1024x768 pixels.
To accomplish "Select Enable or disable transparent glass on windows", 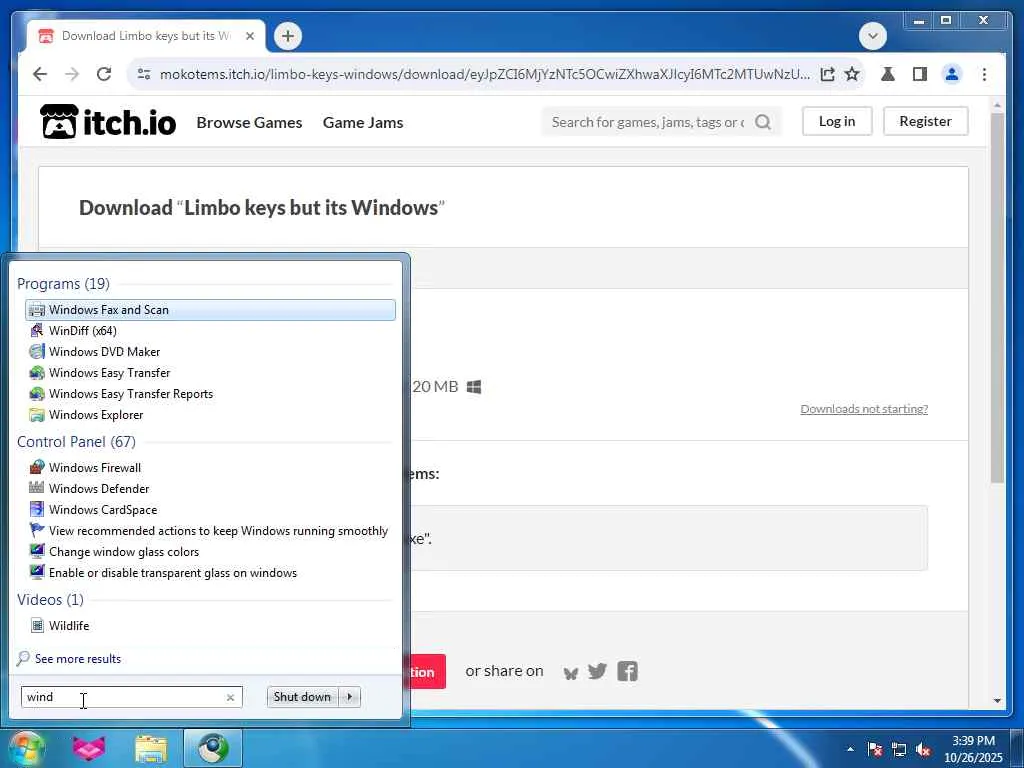I will [x=210, y=573].
